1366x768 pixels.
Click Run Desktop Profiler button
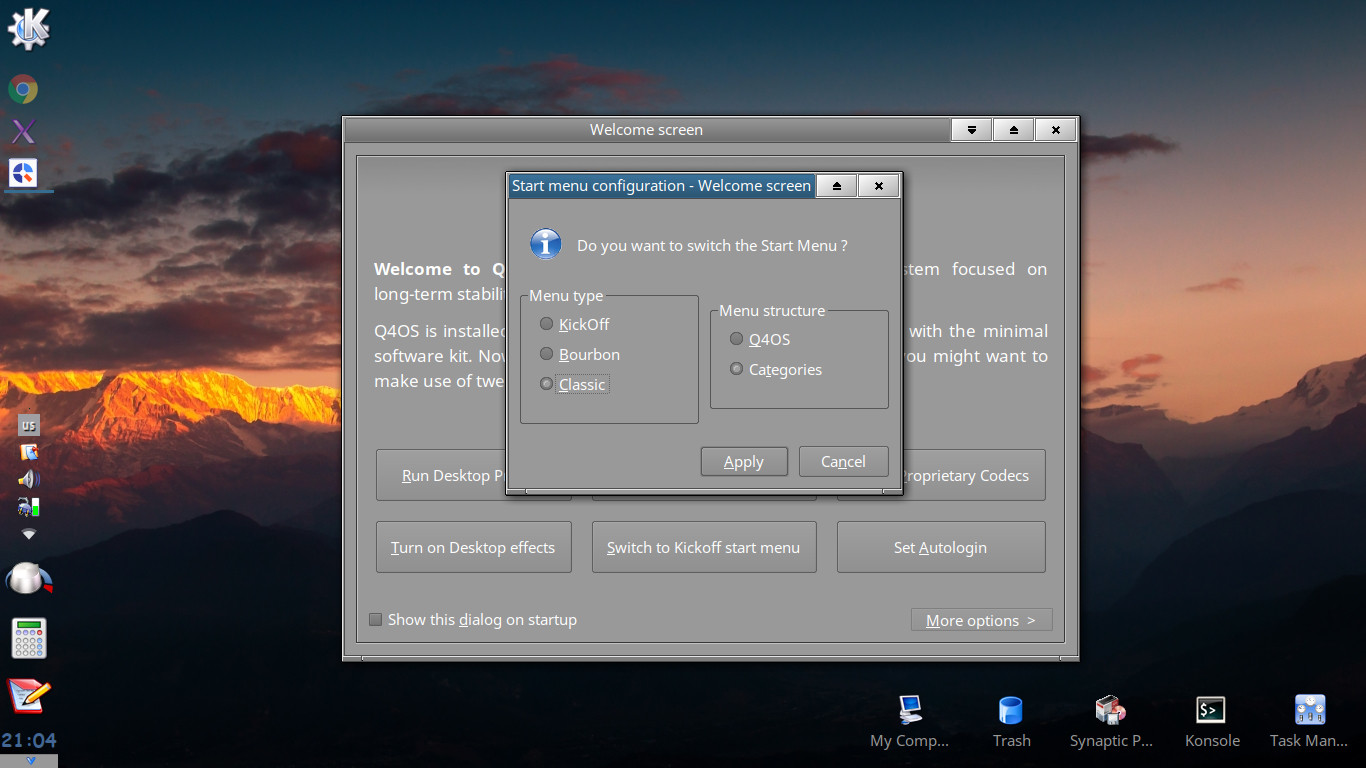click(441, 475)
